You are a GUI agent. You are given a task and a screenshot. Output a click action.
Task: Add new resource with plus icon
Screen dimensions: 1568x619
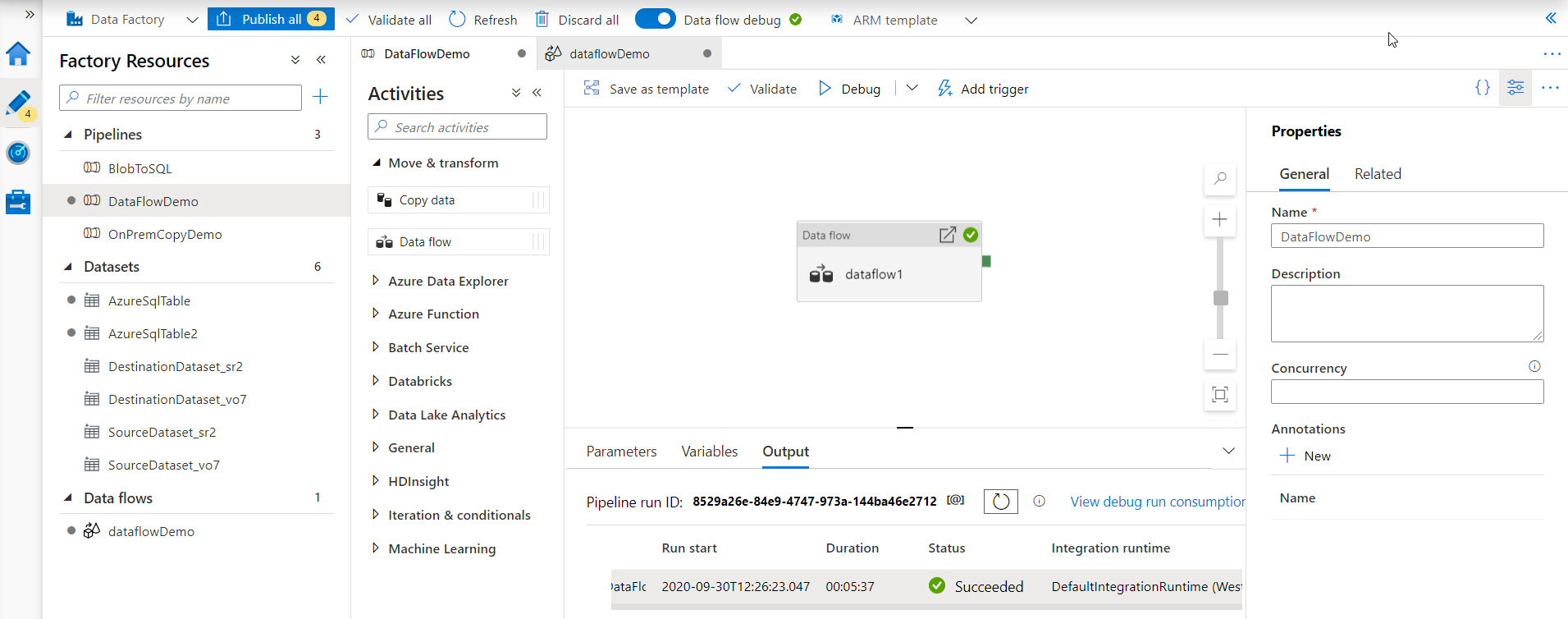[321, 98]
